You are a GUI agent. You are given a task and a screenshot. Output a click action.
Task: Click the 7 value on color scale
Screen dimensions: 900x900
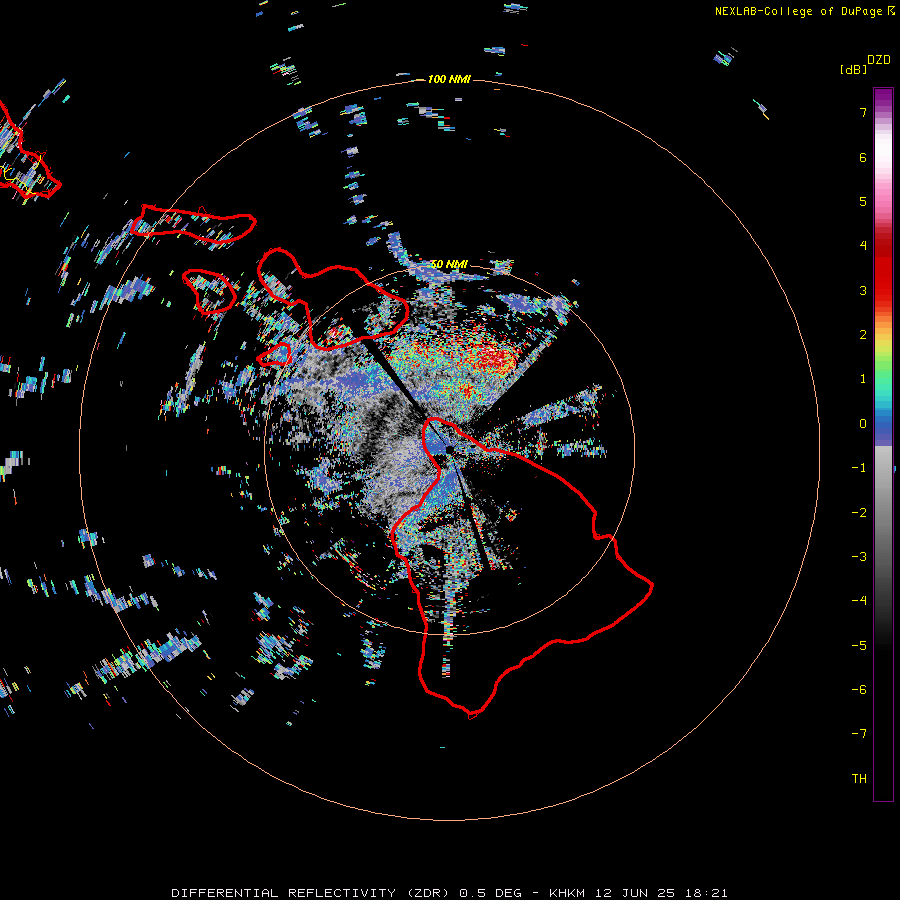click(x=863, y=112)
